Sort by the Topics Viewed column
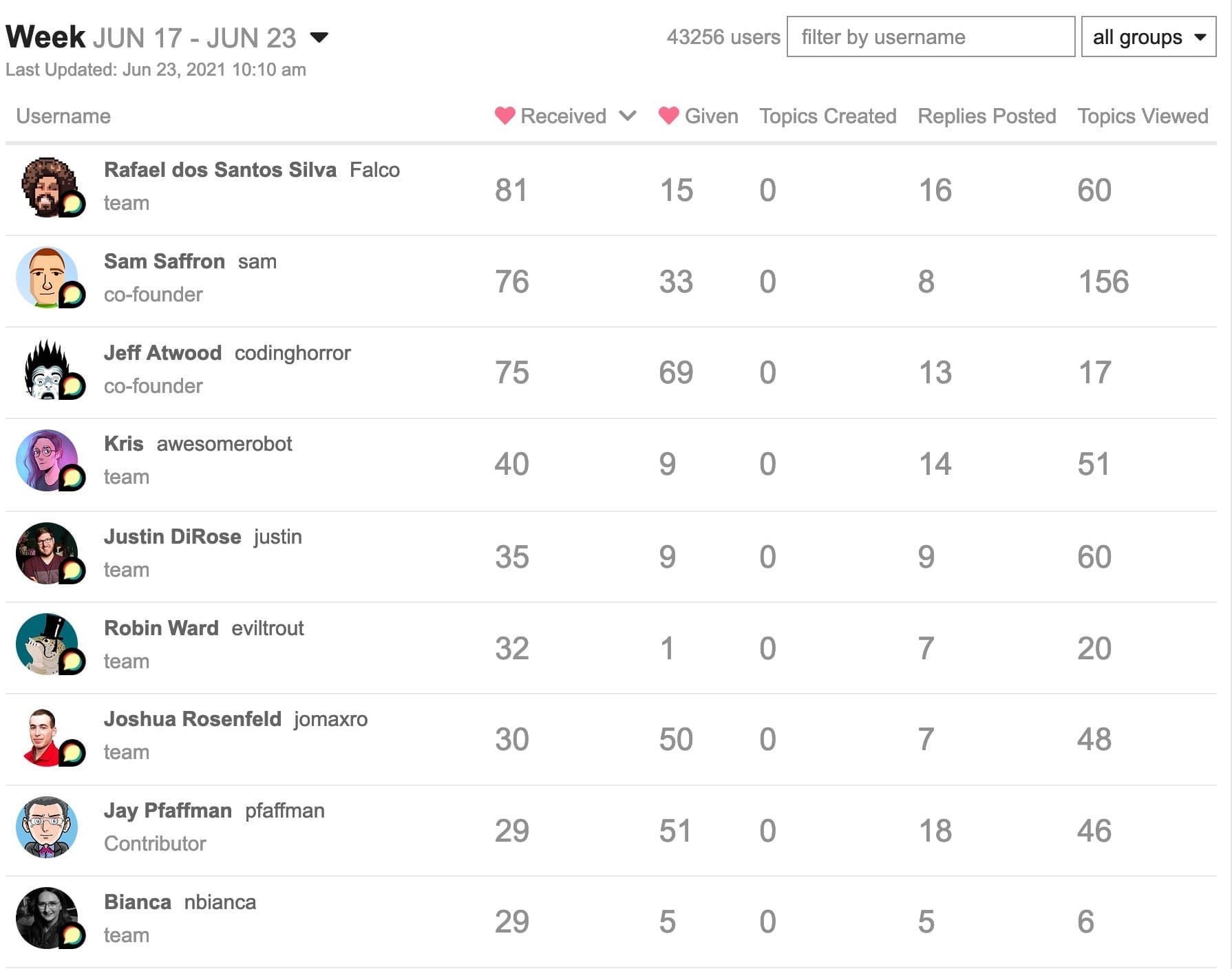 [x=1143, y=116]
